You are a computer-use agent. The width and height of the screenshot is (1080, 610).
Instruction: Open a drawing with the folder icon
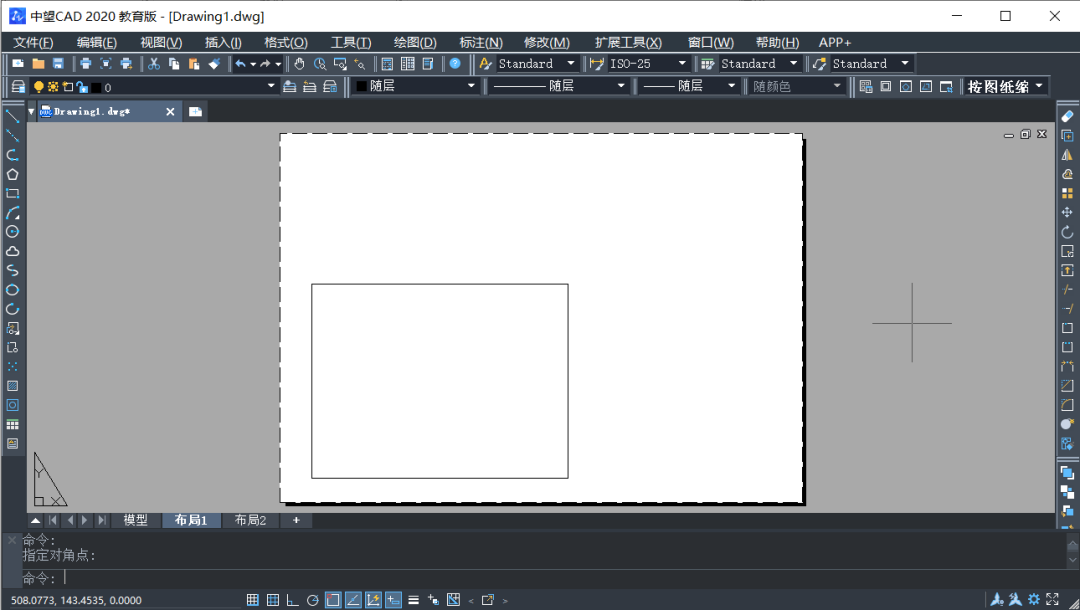pos(38,63)
